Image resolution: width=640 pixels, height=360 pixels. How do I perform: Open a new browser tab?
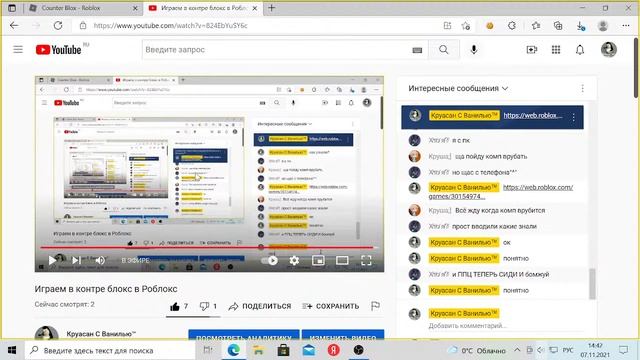point(271,8)
